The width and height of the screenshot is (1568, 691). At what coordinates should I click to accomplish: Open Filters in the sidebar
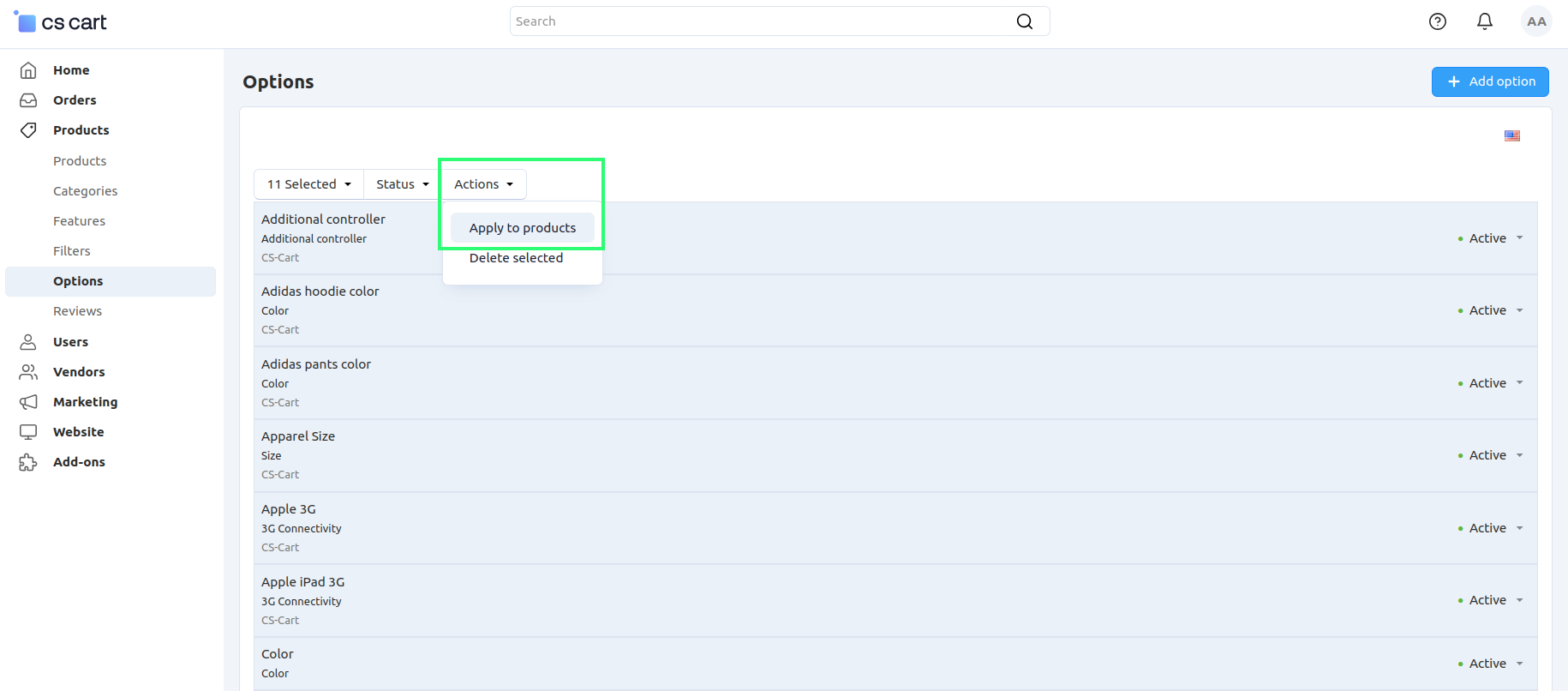pos(71,251)
